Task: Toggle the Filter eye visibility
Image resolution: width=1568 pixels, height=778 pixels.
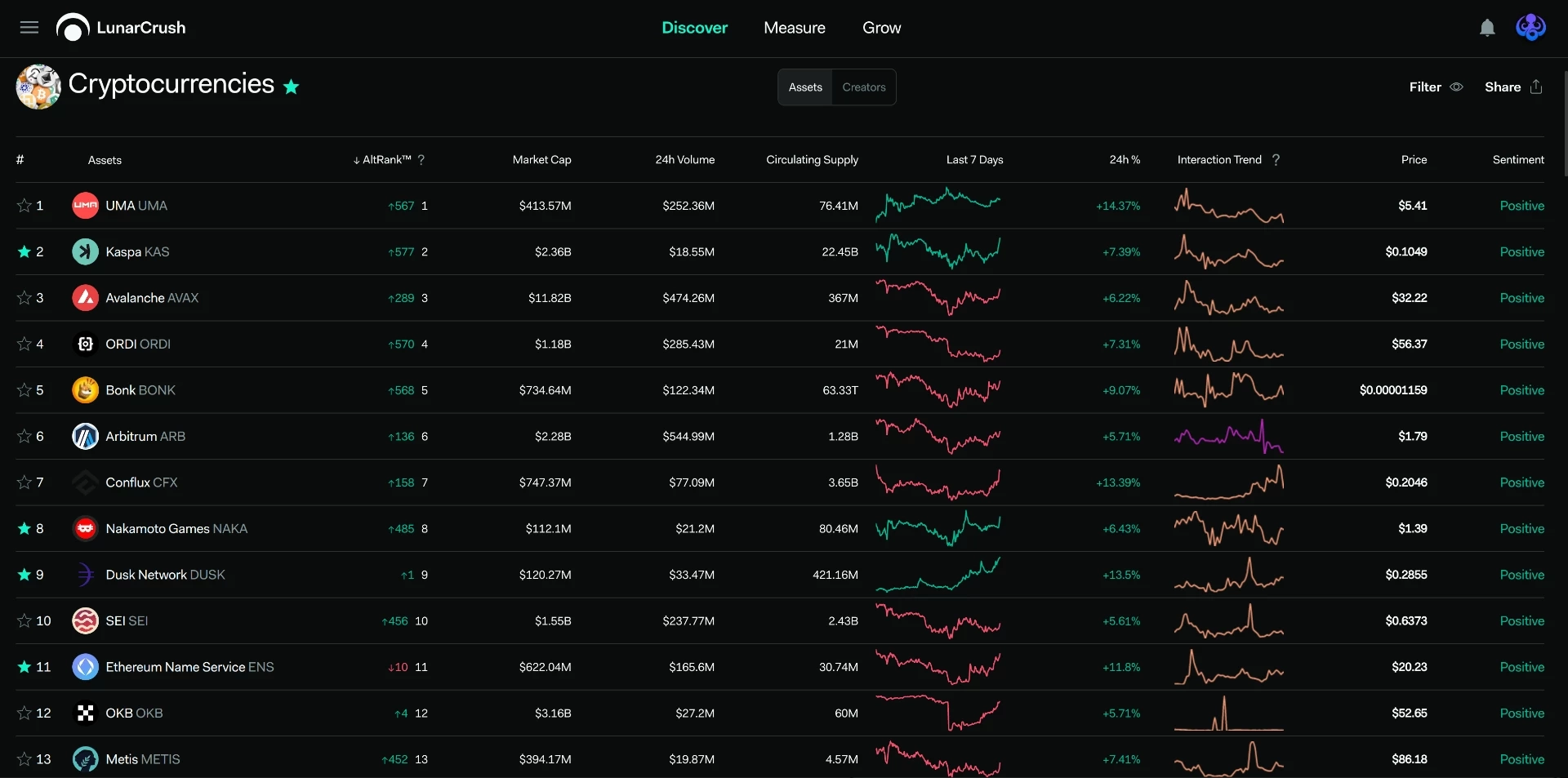Action: 1456,87
